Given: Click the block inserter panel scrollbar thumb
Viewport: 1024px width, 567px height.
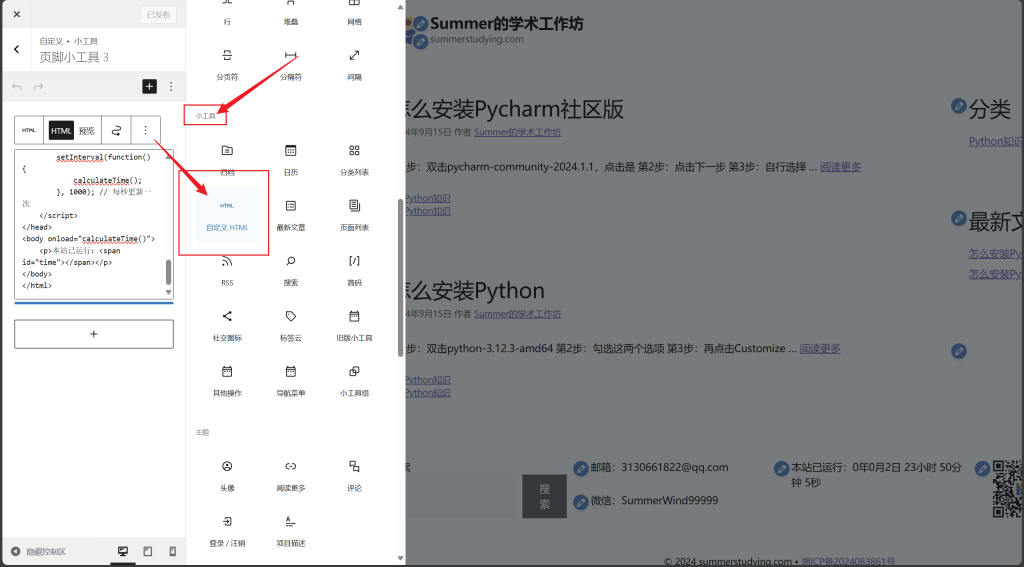Looking at the screenshot, I should pyautogui.click(x=400, y=278).
